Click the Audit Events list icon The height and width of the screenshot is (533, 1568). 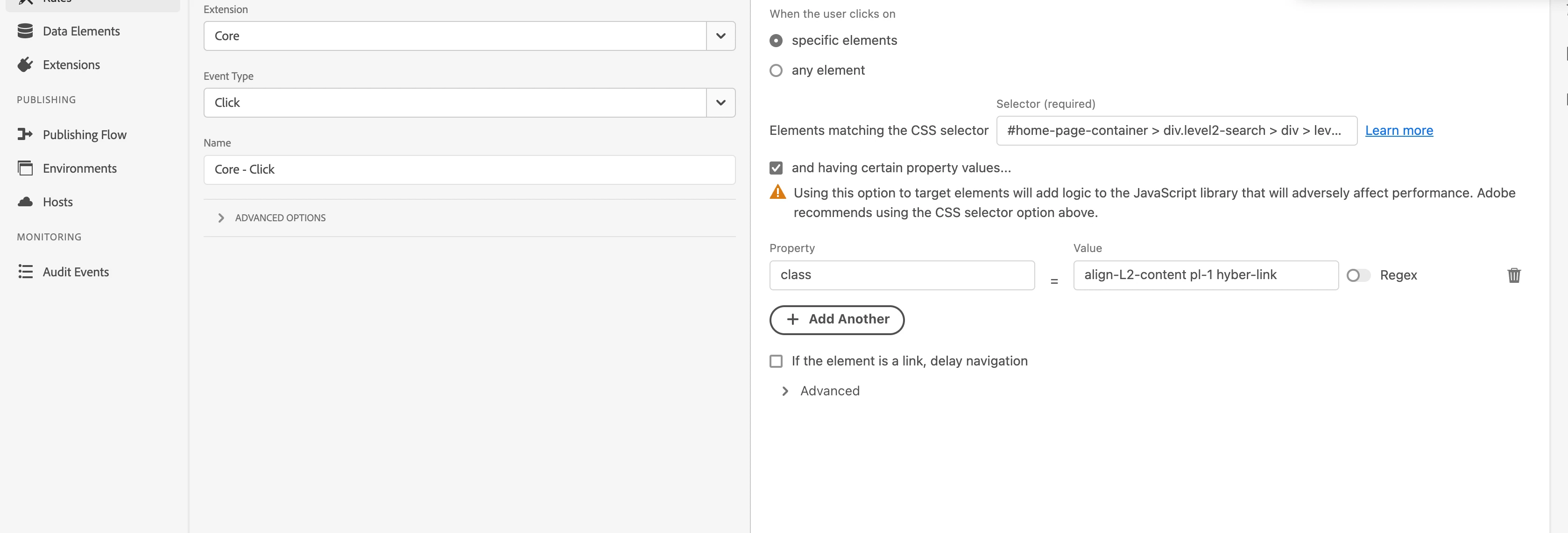[x=25, y=272]
